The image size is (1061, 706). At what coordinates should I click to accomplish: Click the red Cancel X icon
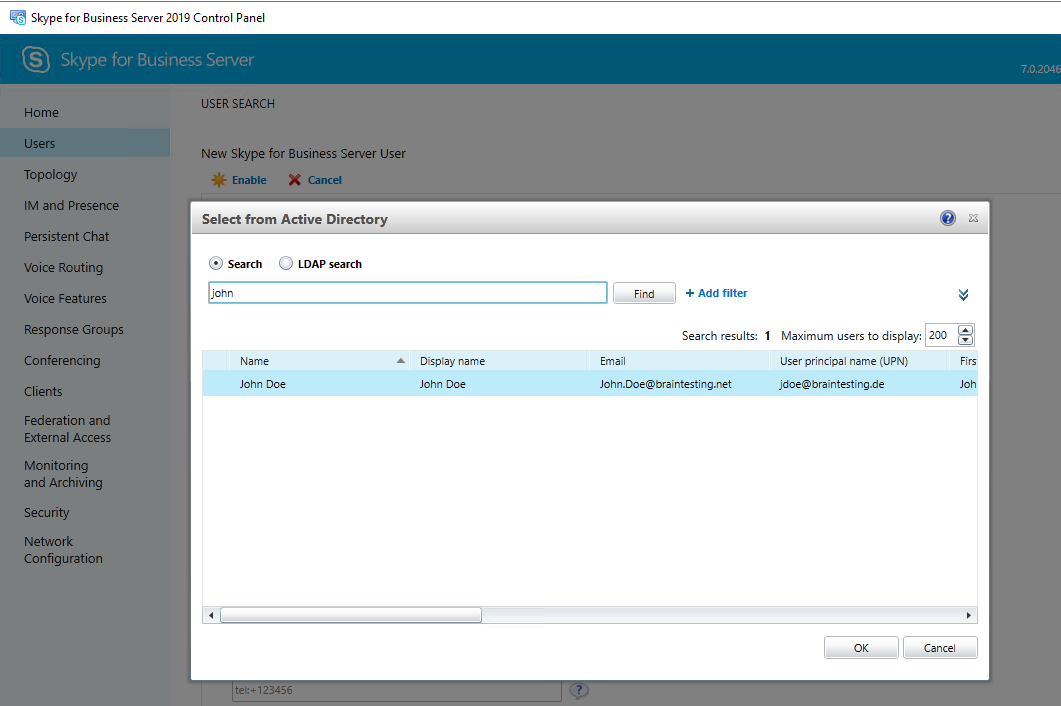click(294, 180)
